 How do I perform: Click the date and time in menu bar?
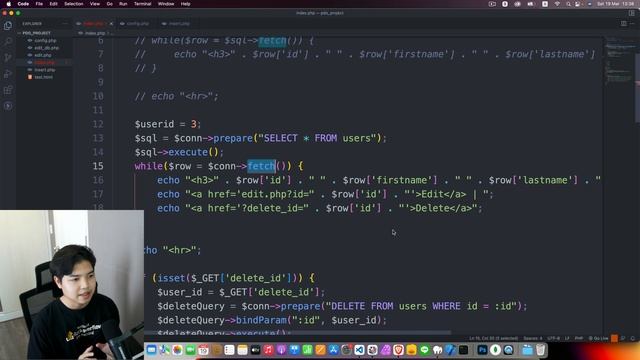click(x=616, y=4)
